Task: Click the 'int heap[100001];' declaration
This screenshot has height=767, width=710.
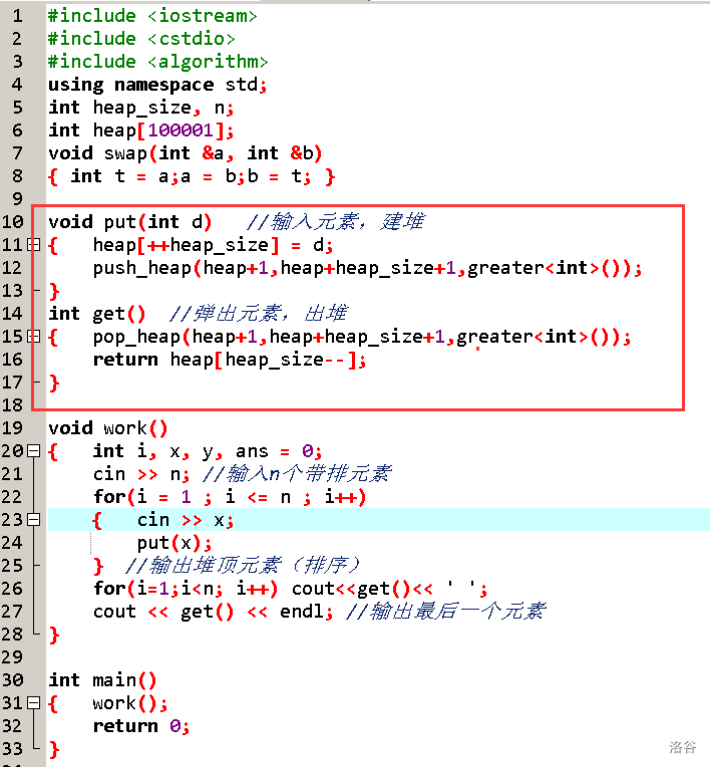Action: (x=141, y=130)
